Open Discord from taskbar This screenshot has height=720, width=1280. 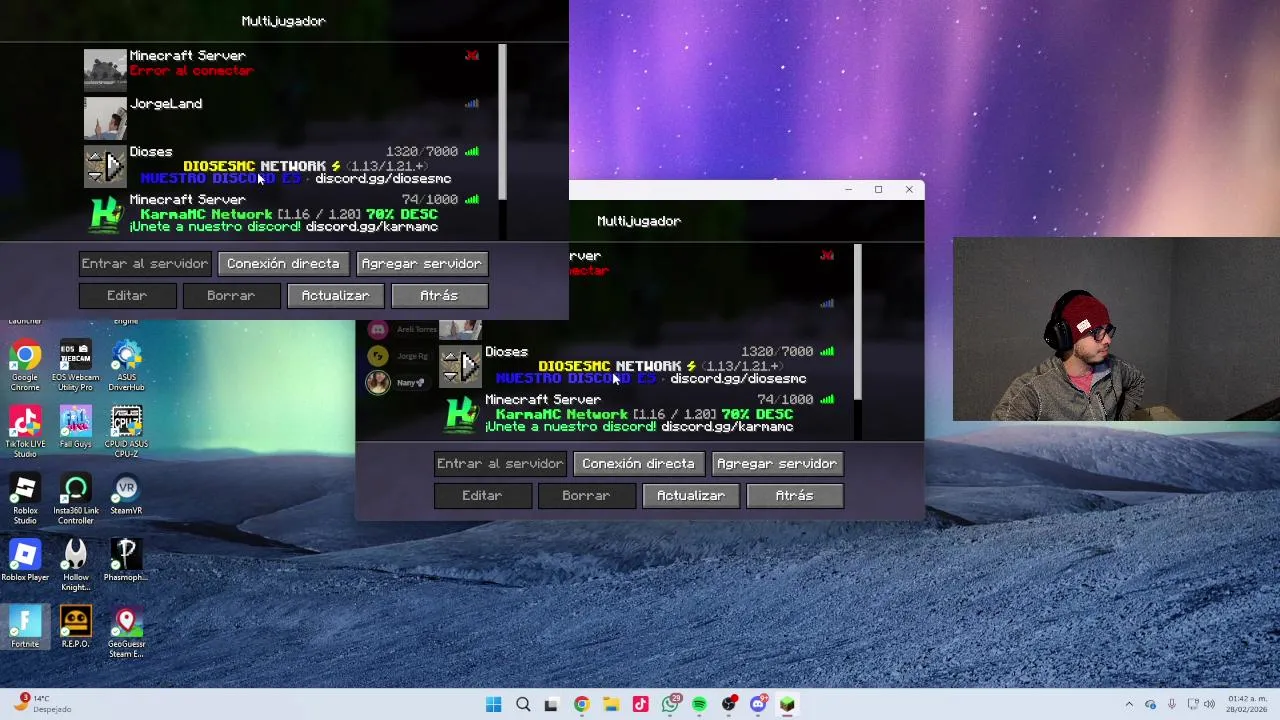click(x=758, y=704)
